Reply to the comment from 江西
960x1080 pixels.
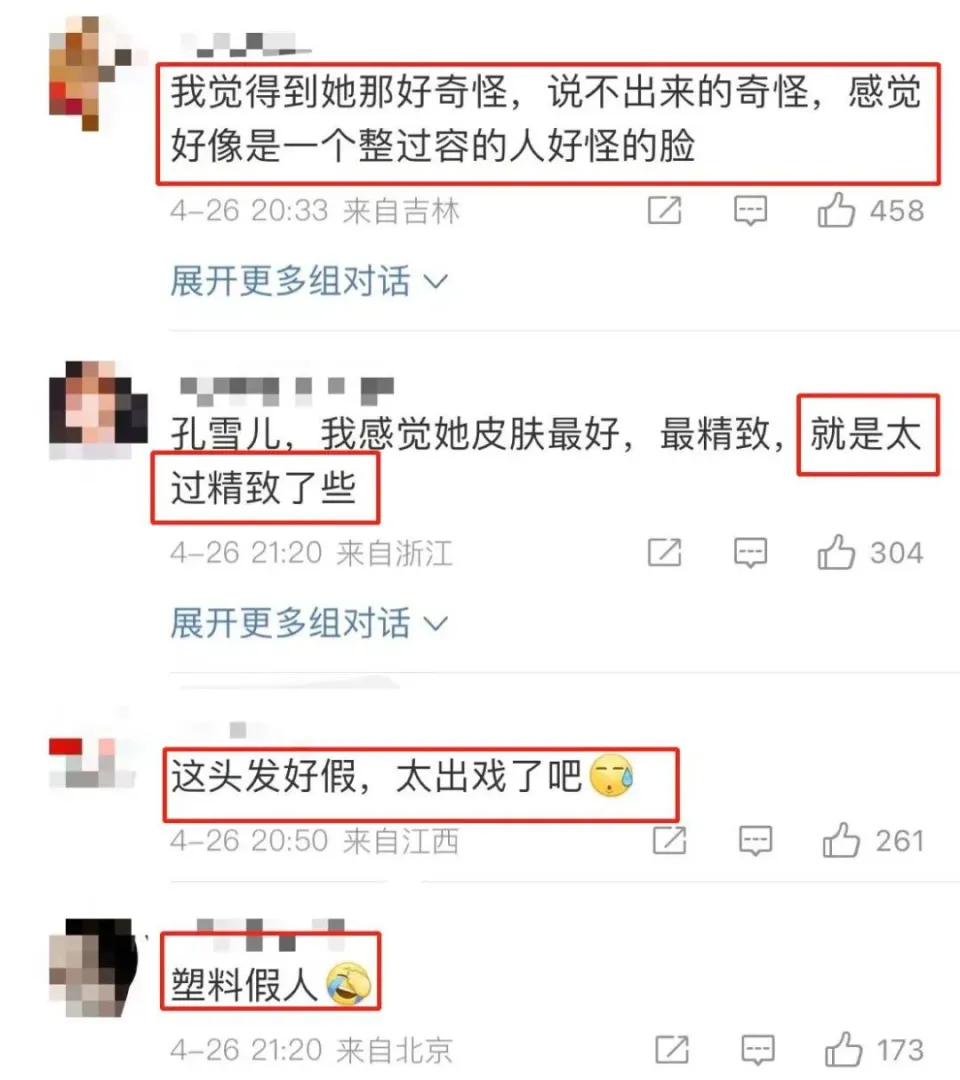(x=755, y=840)
